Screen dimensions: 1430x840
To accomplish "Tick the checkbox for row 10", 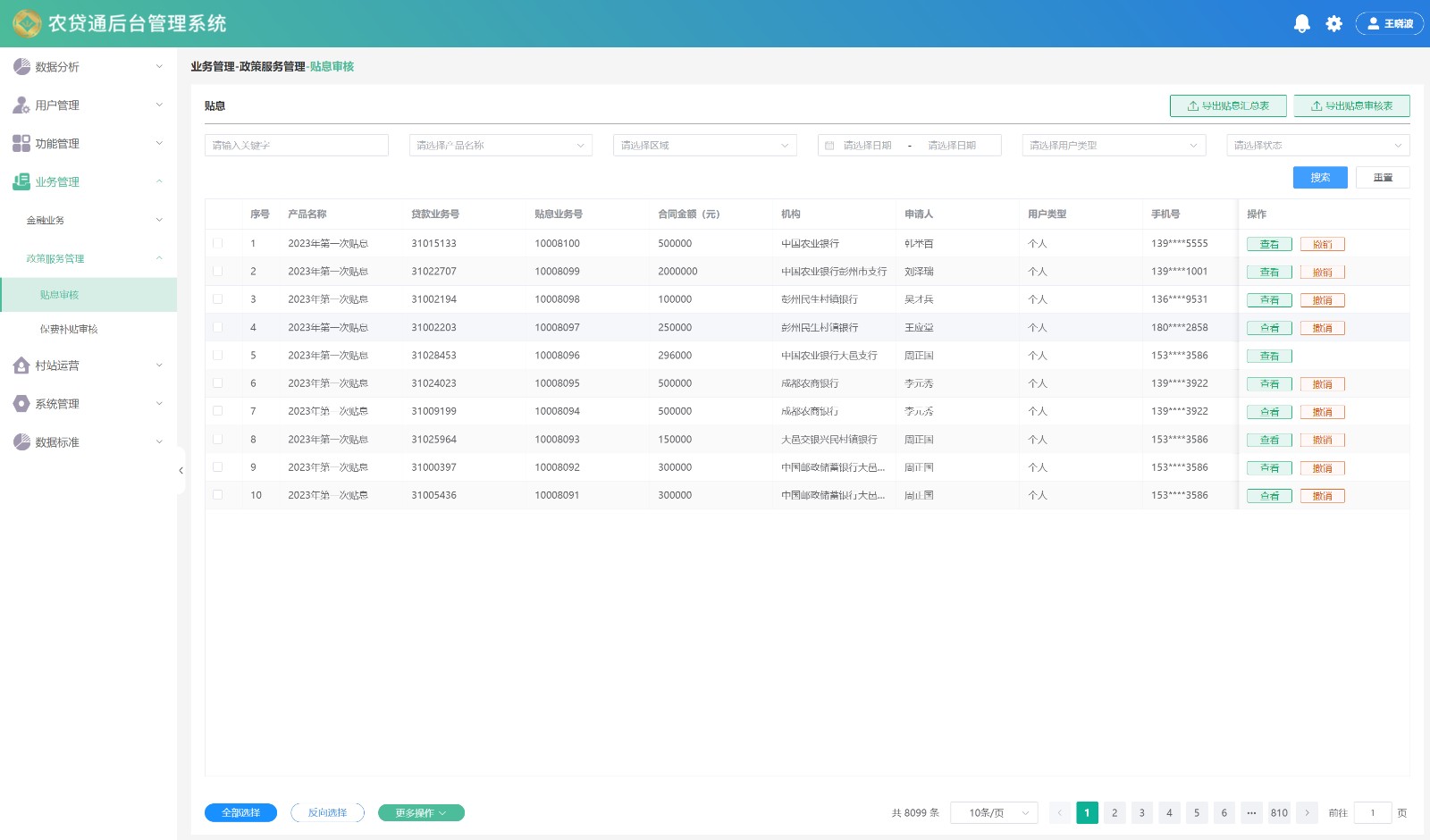I will pos(218,495).
